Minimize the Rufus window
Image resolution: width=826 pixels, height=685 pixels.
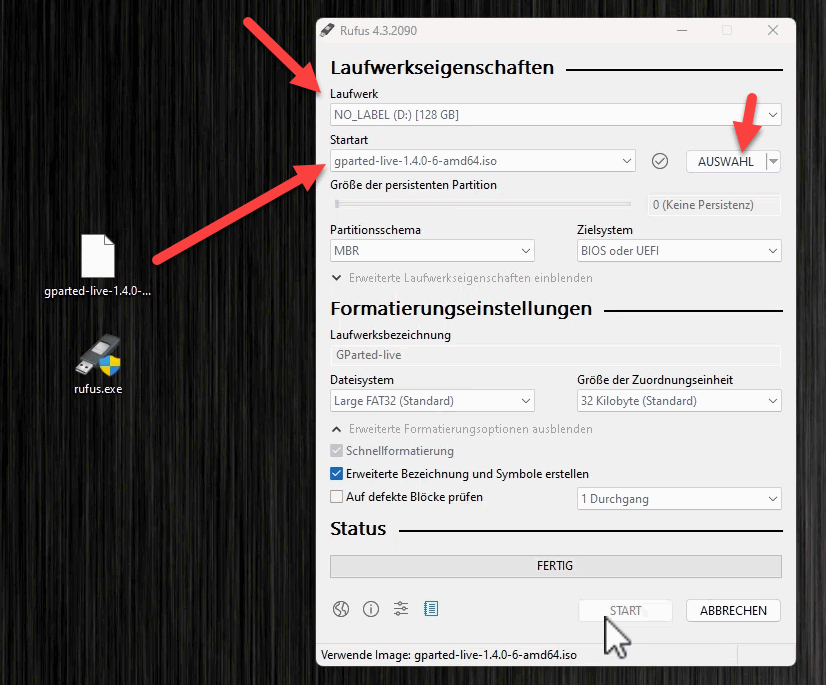click(682, 30)
